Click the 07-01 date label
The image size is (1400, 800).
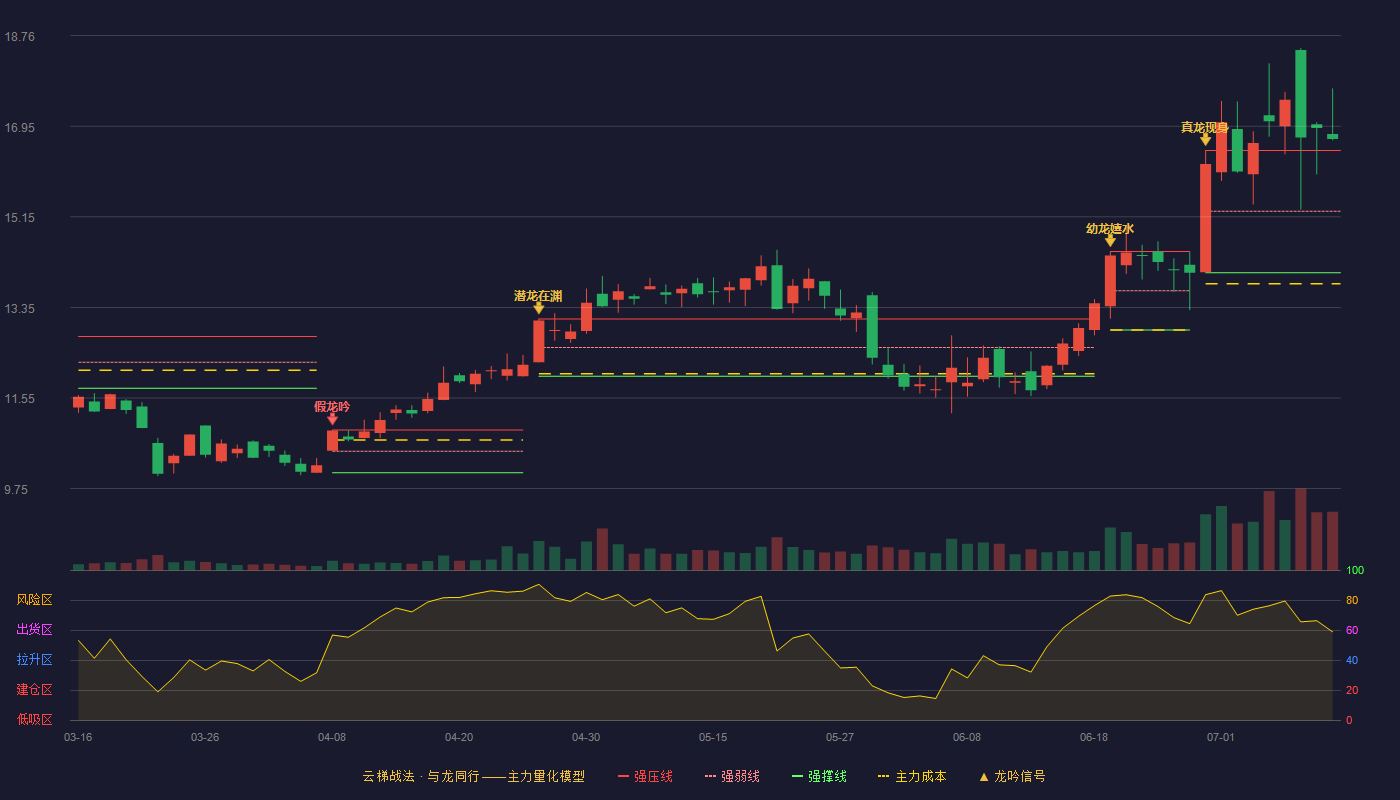(1221, 737)
